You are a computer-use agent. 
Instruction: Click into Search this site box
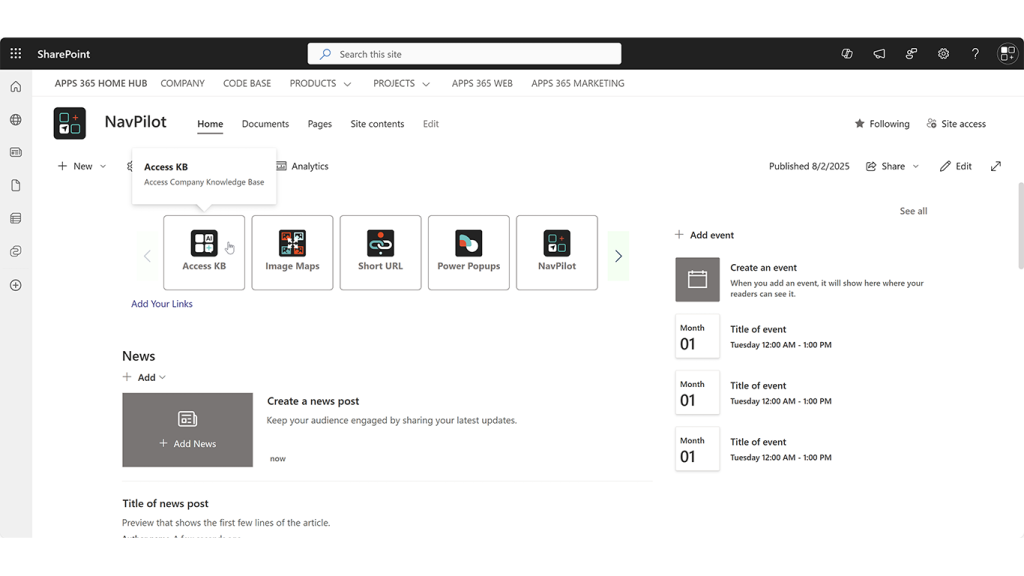click(x=464, y=54)
